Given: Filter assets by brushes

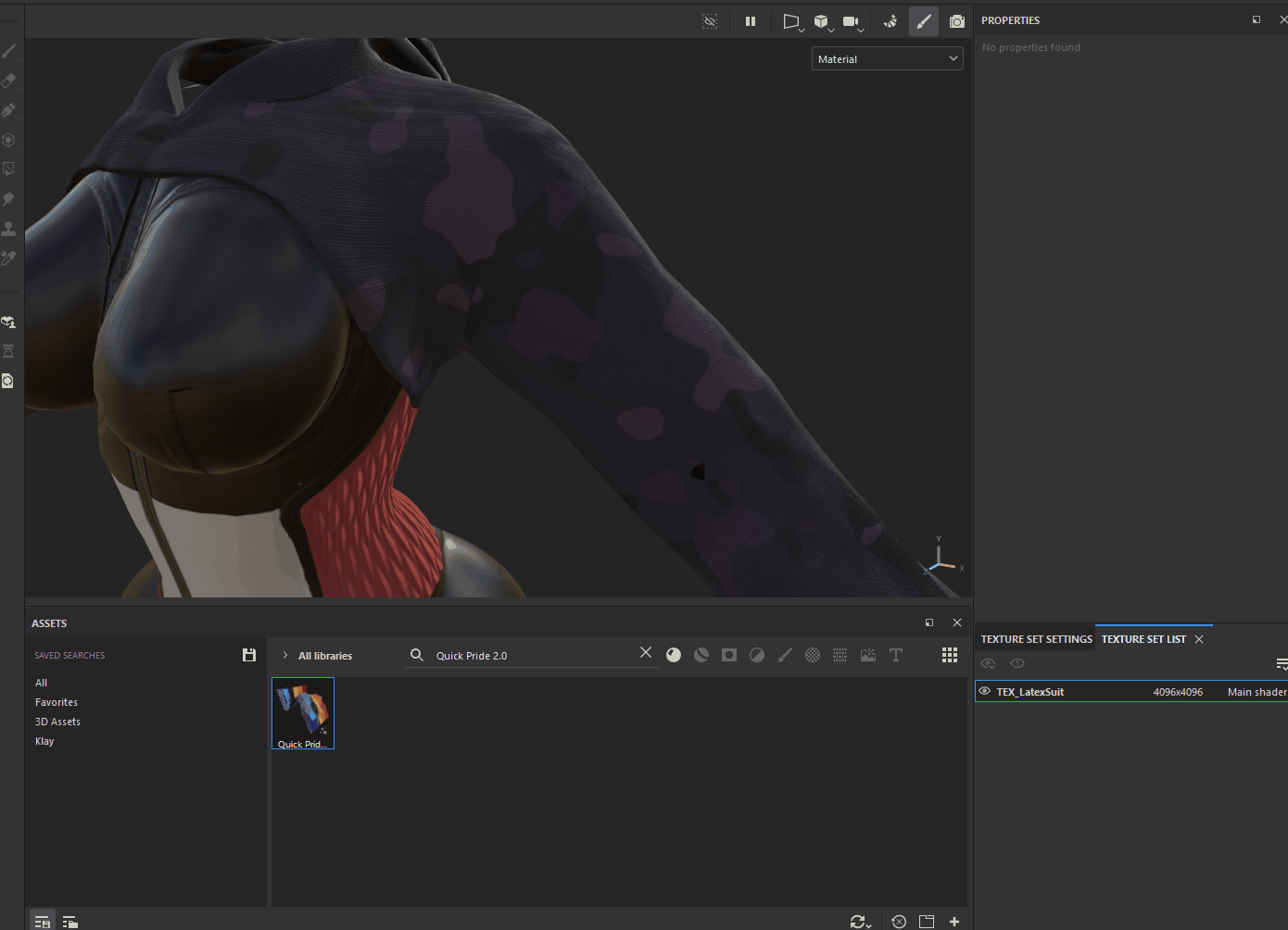Looking at the screenshot, I should [x=785, y=655].
